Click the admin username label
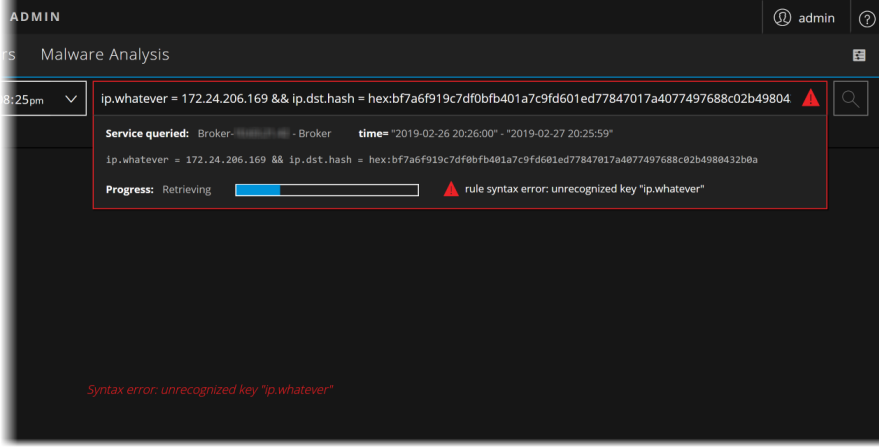879x447 pixels. [816, 19]
